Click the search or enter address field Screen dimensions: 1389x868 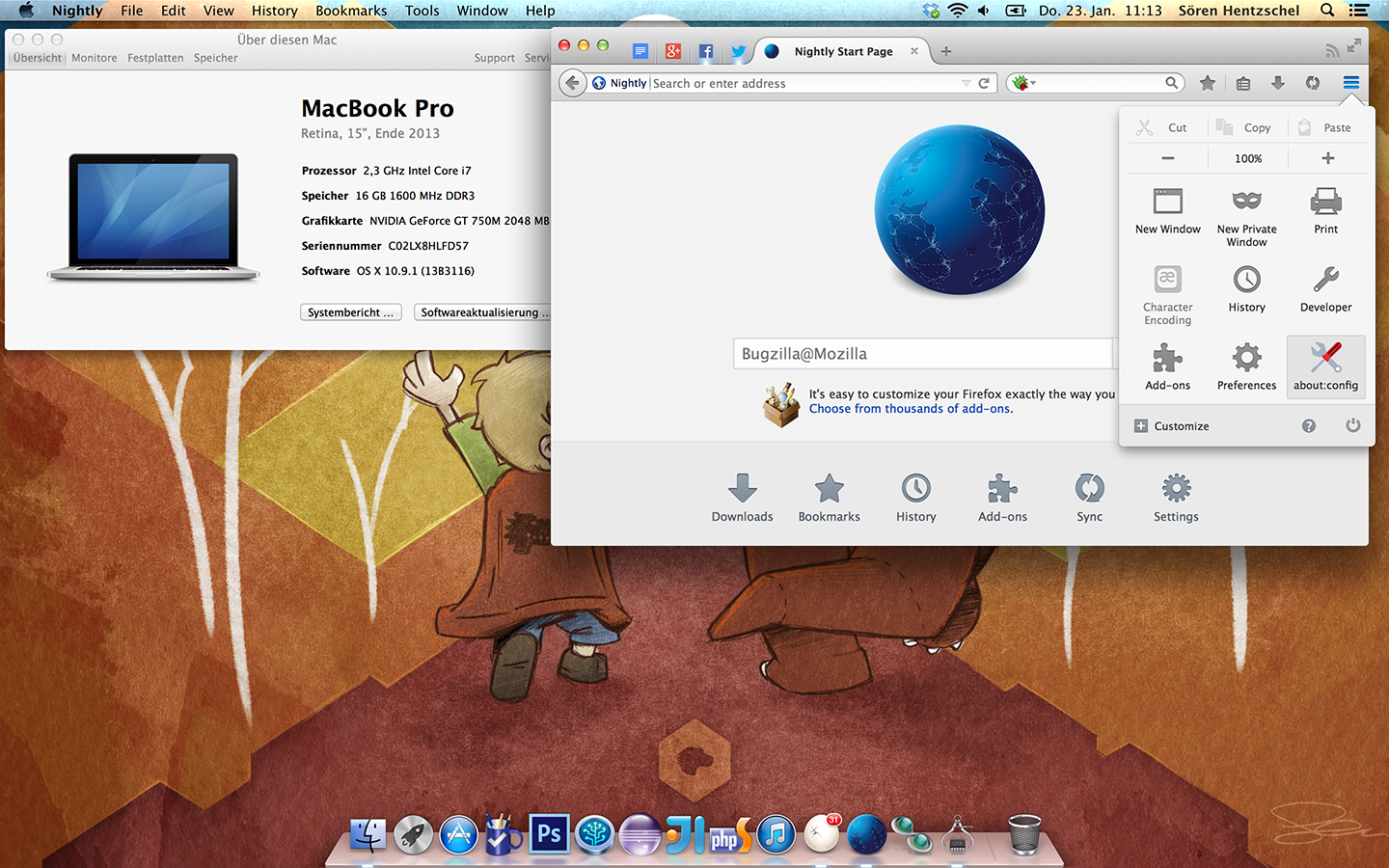(x=804, y=83)
